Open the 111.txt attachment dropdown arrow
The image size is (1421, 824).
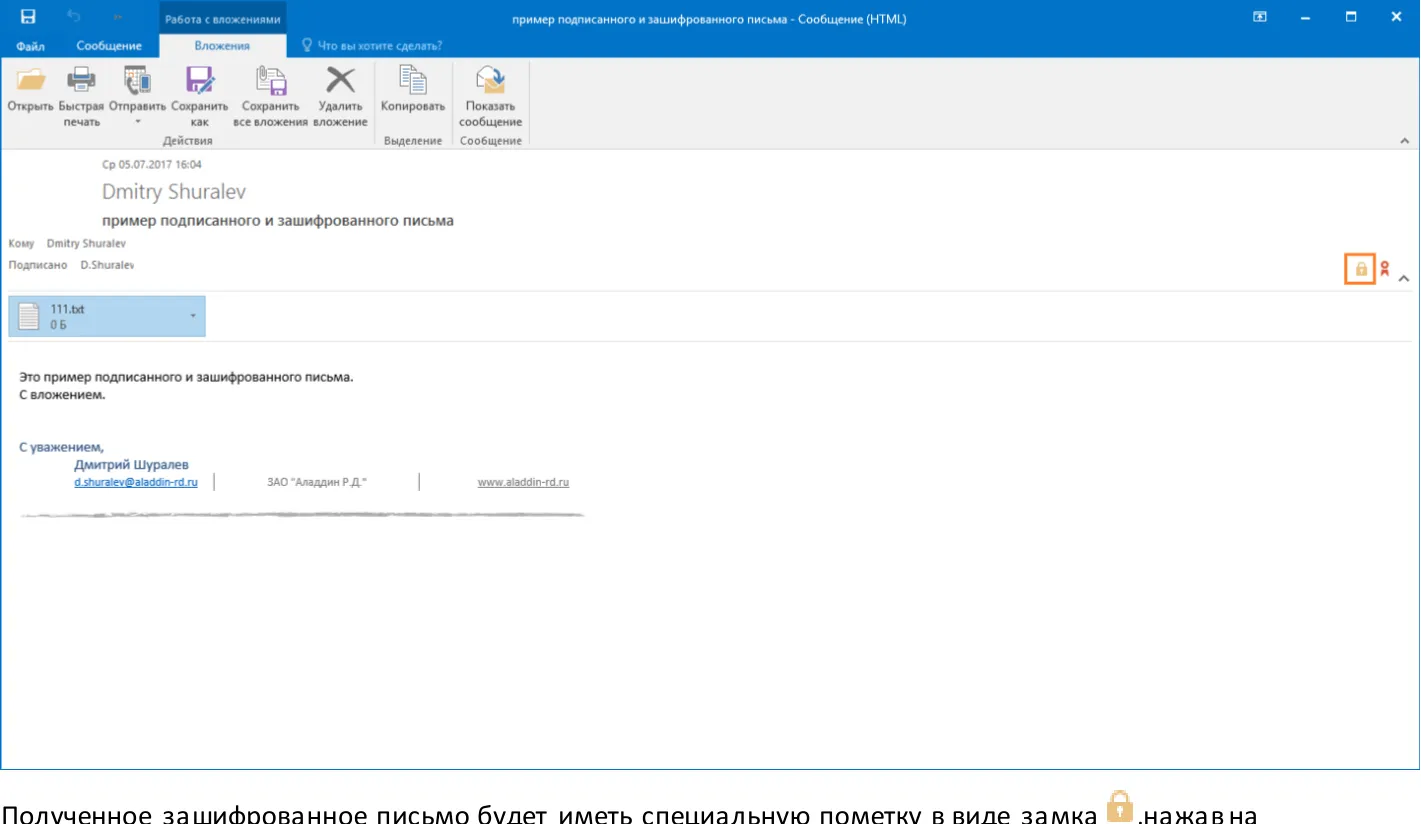click(x=193, y=316)
